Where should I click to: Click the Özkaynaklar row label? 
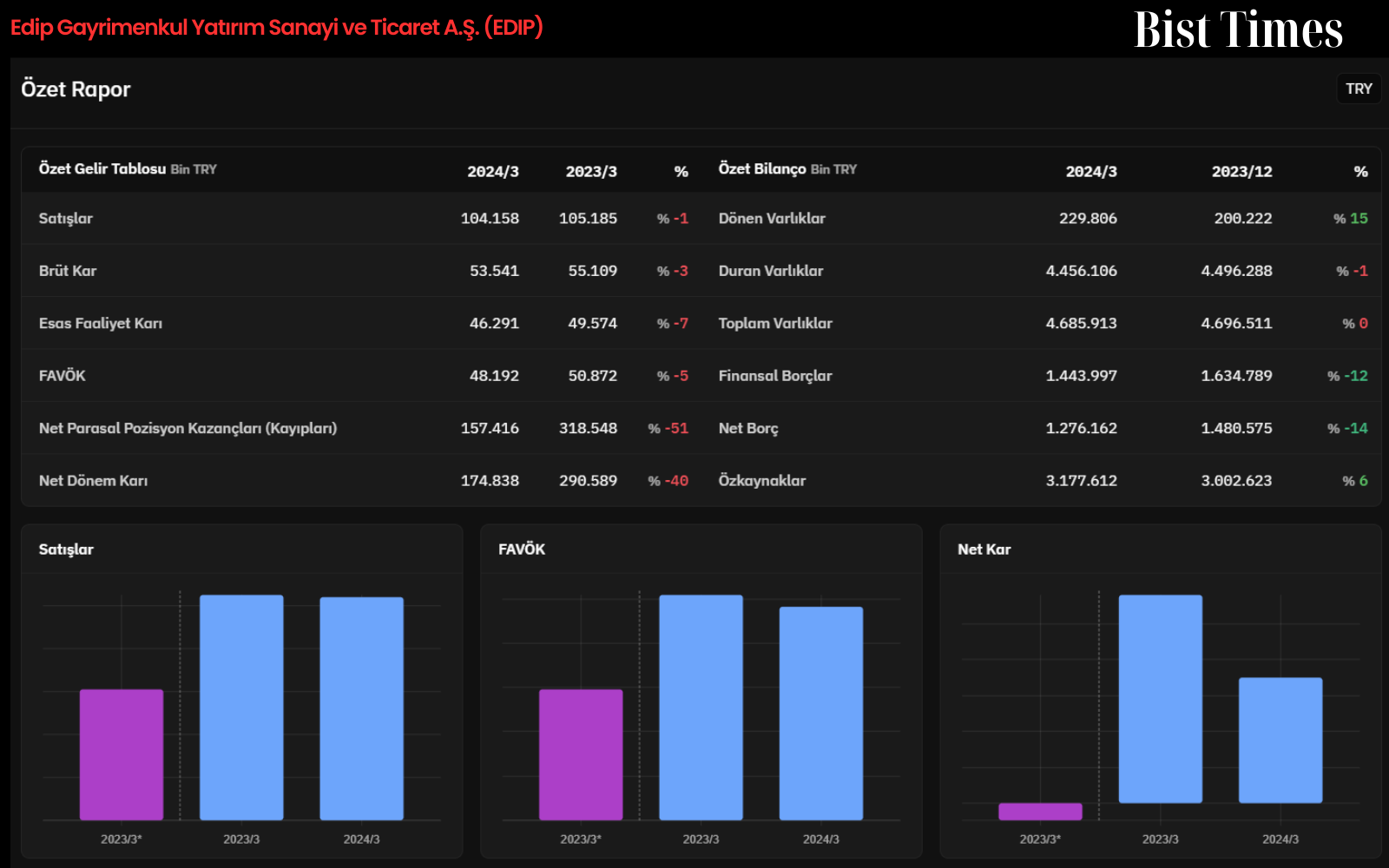click(x=762, y=481)
